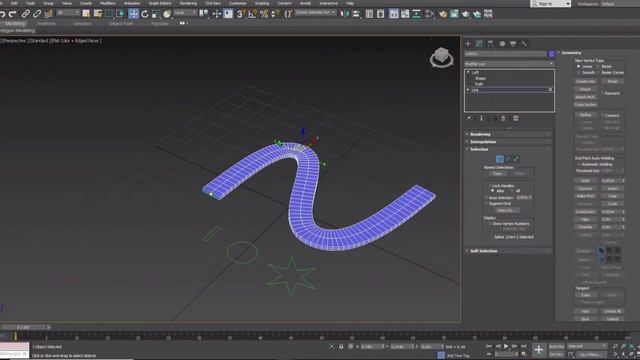Activate the Unlink Selection tool
The width and height of the screenshot is (640, 360).
(x=37, y=14)
